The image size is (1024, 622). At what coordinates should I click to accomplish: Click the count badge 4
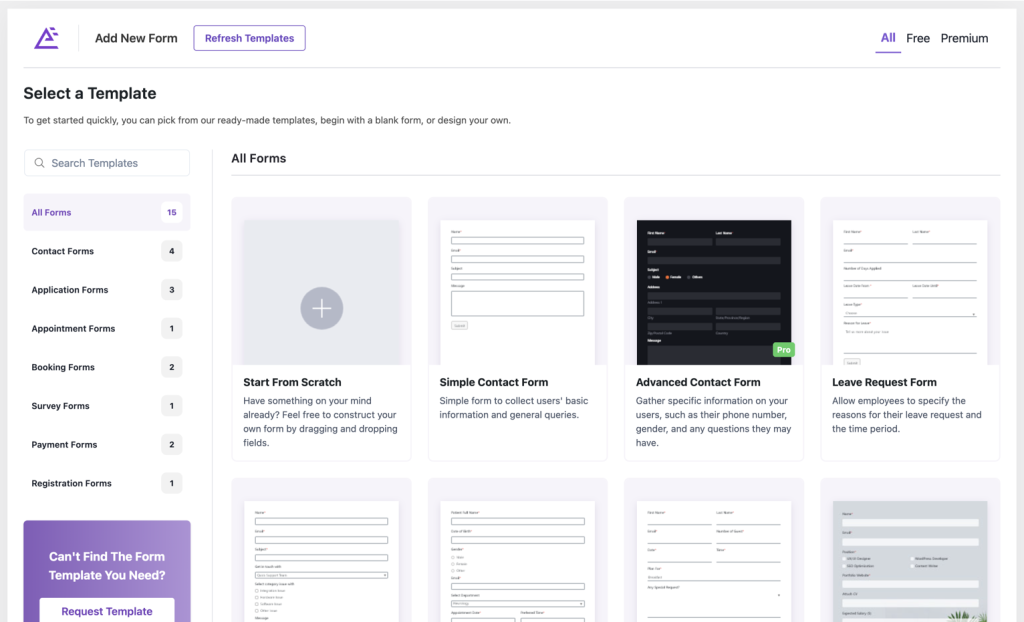click(x=172, y=251)
